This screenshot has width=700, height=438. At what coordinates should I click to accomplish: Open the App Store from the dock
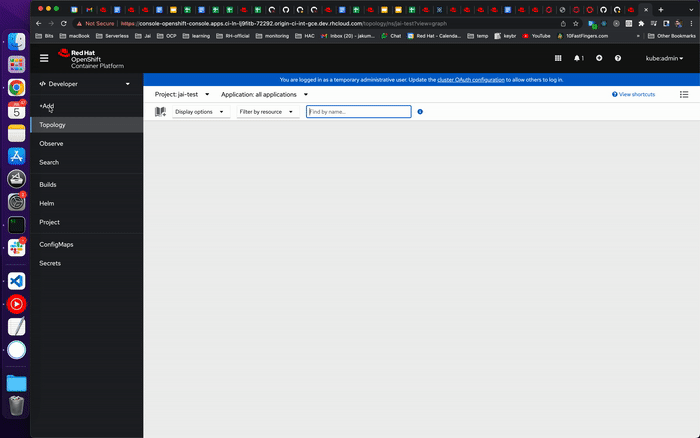17,156
